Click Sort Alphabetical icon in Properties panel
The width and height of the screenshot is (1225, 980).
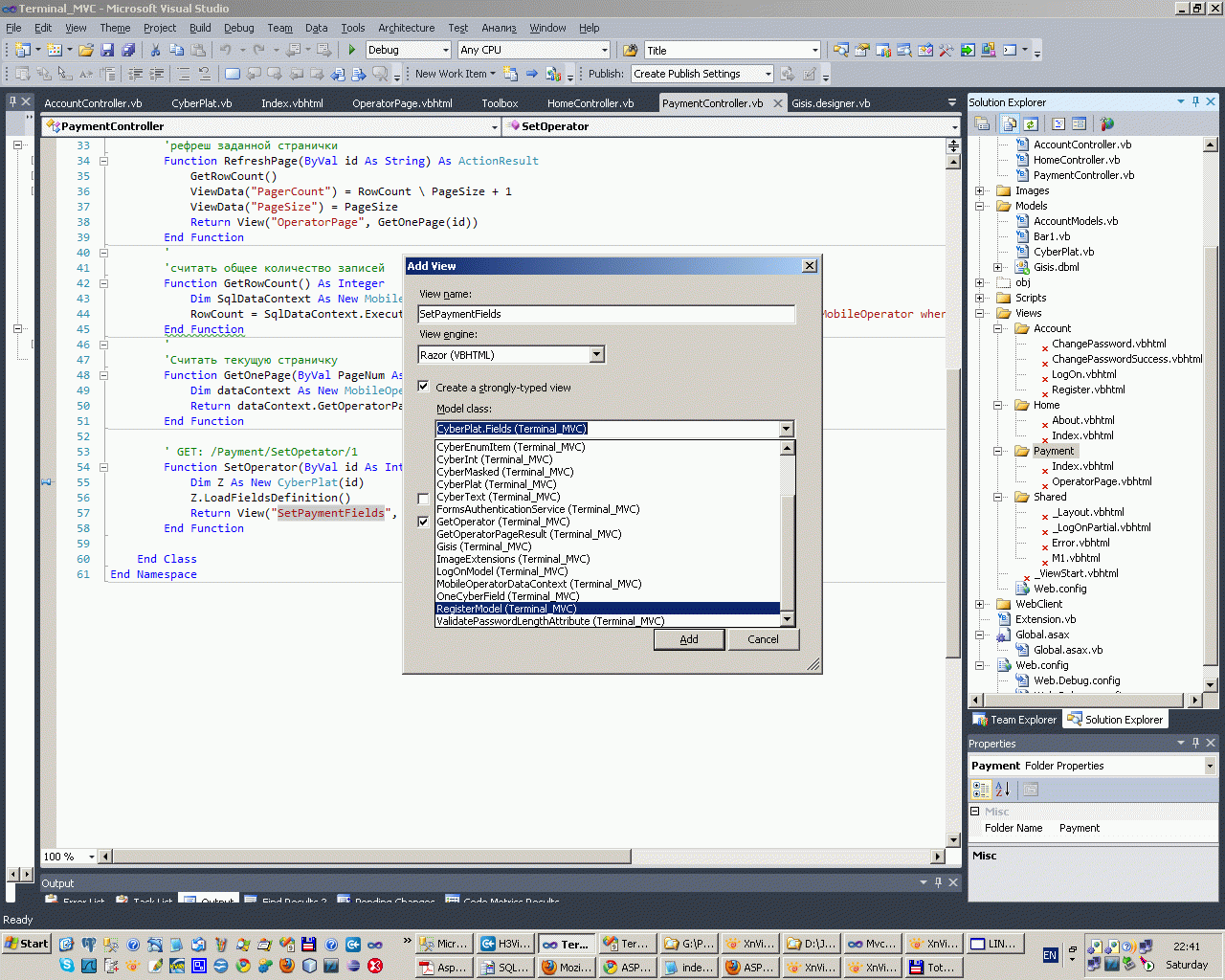click(x=1002, y=790)
